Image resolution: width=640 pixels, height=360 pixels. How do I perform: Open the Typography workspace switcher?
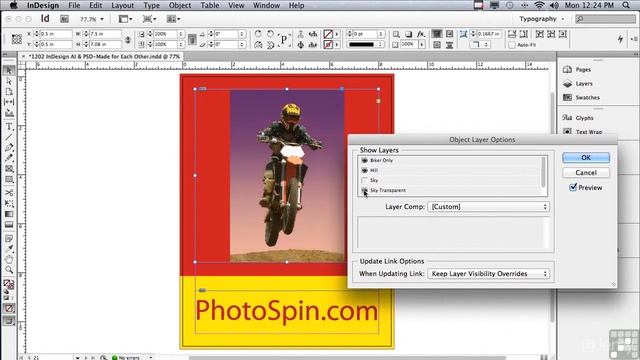pyautogui.click(x=542, y=19)
